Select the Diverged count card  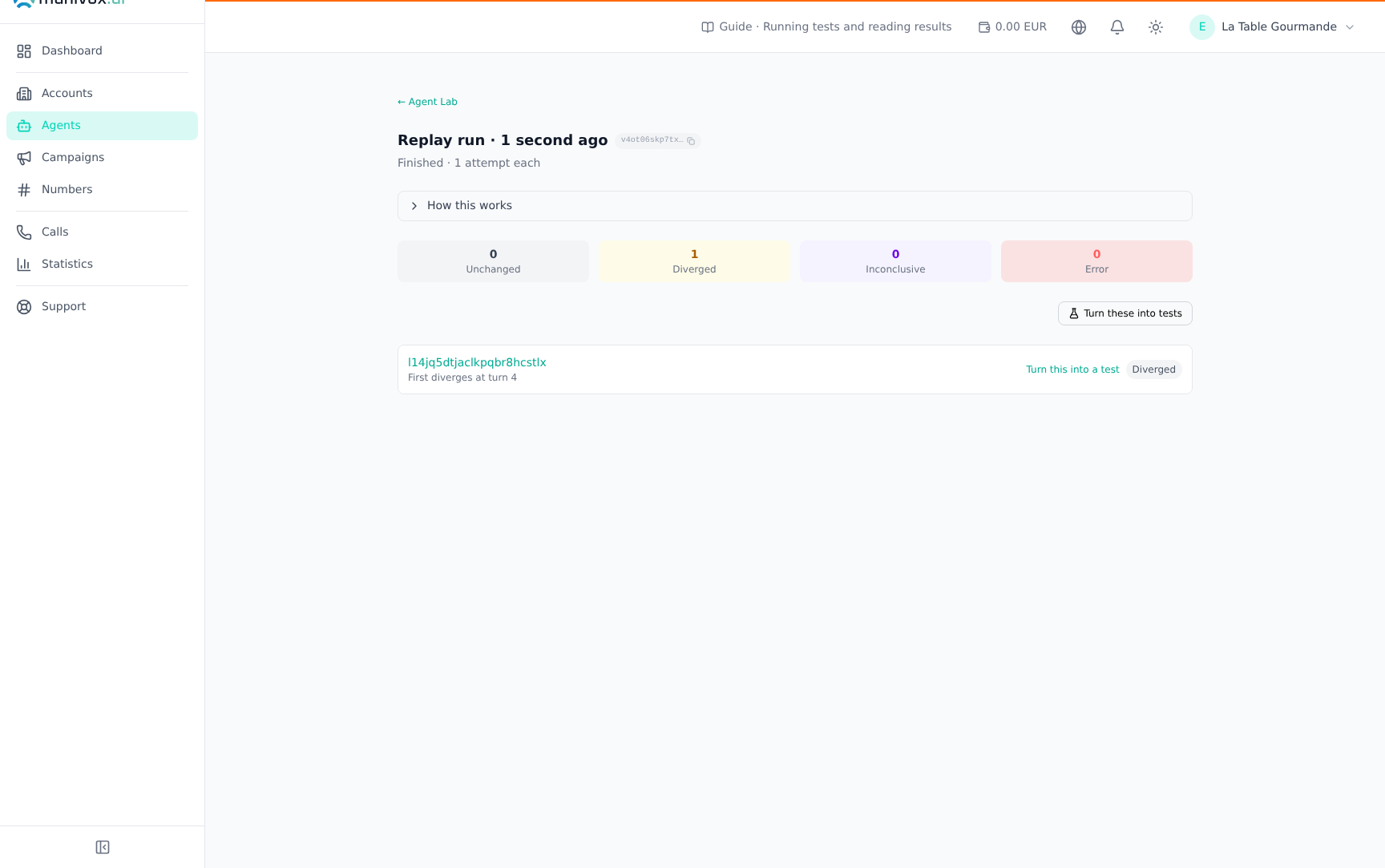tap(694, 261)
